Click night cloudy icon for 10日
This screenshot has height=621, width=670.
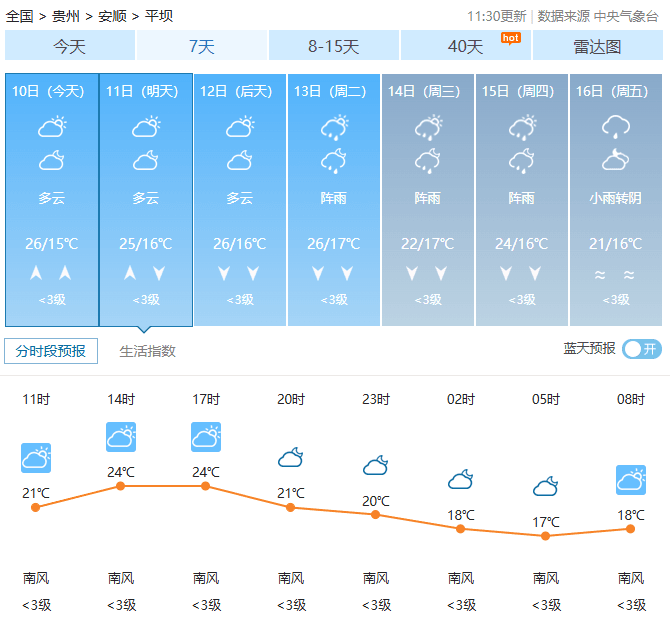pyautogui.click(x=52, y=161)
